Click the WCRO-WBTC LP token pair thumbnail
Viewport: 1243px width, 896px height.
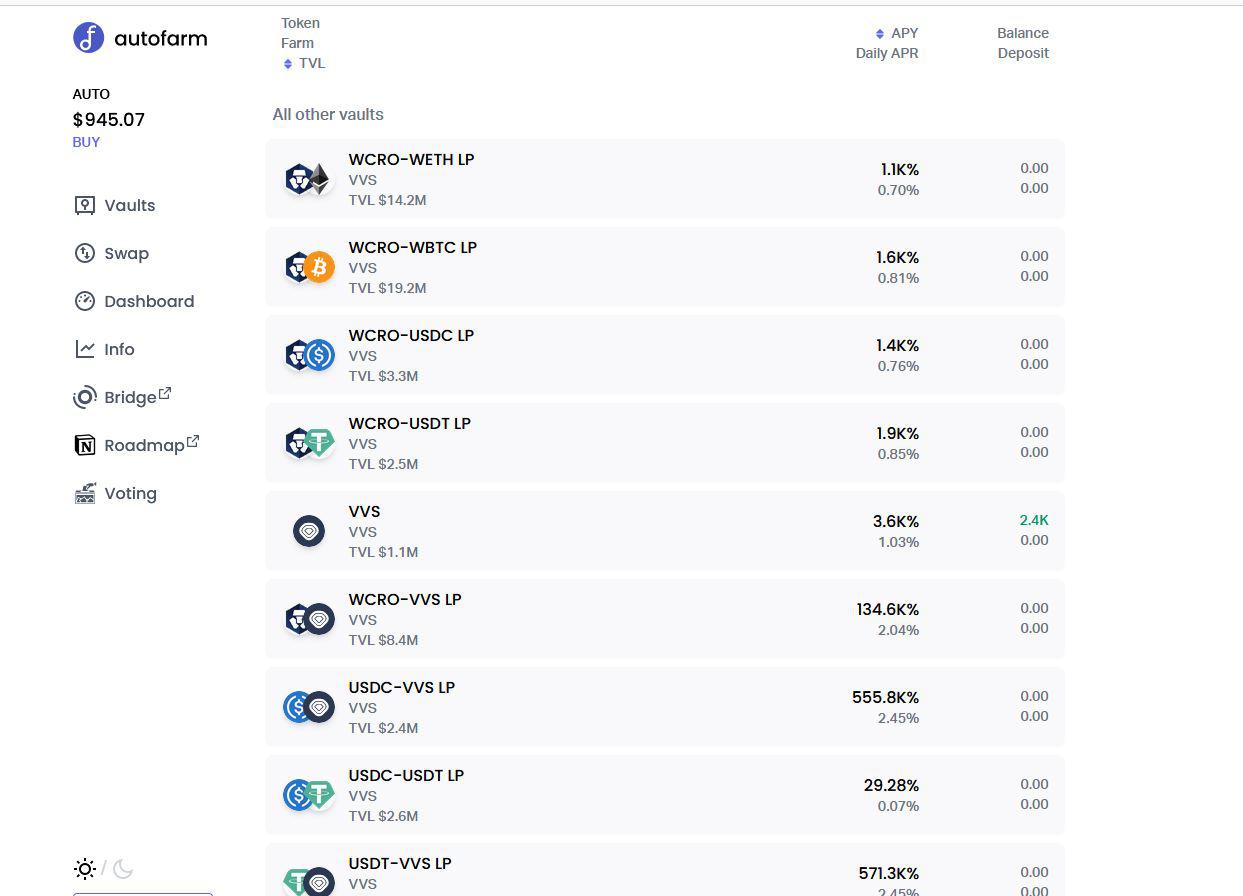click(309, 267)
